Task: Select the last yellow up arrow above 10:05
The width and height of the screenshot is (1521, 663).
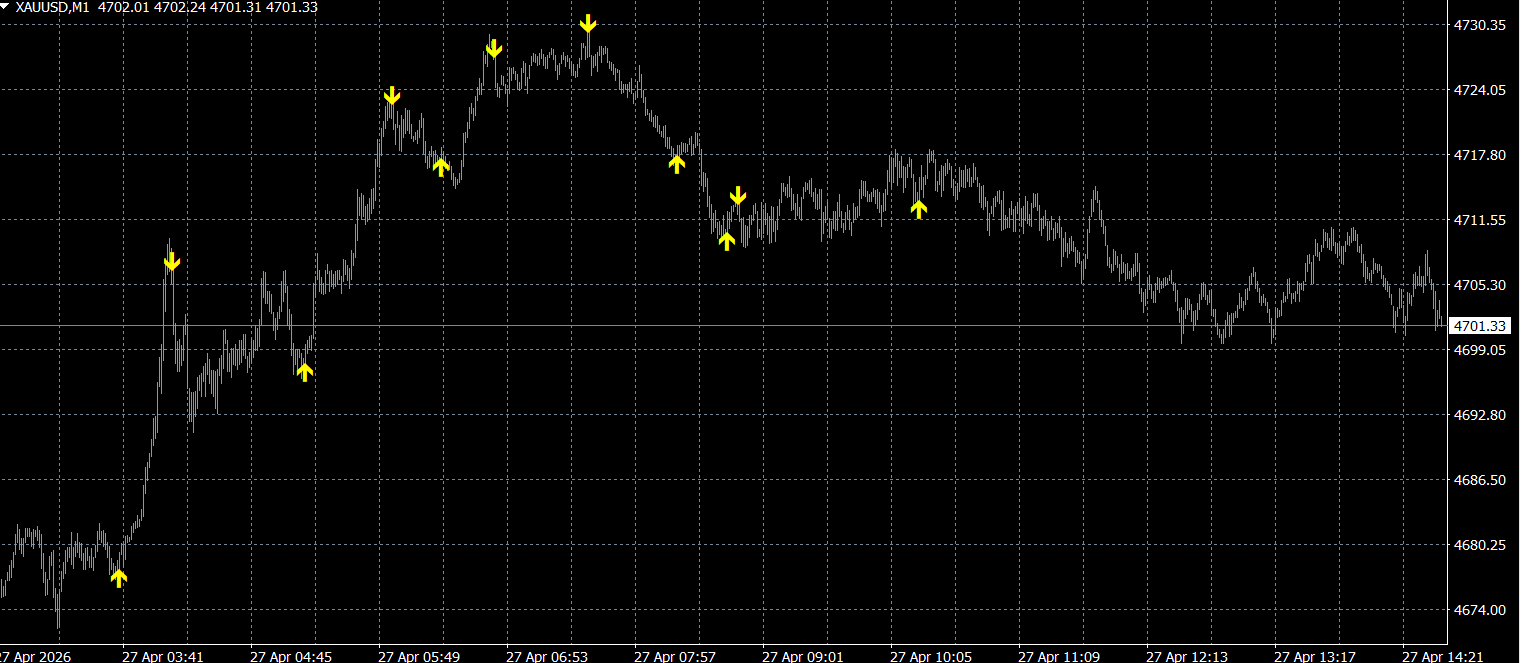Action: click(919, 208)
